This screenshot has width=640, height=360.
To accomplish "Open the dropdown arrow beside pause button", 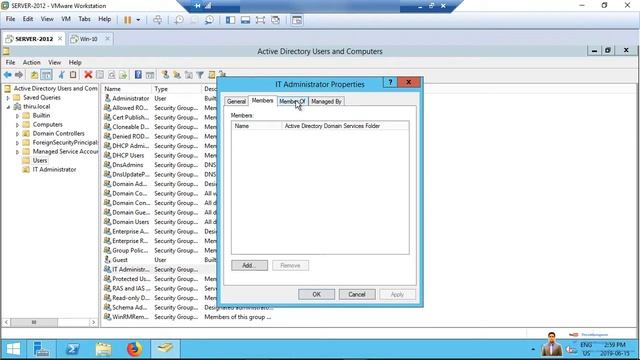I will coord(138,20).
